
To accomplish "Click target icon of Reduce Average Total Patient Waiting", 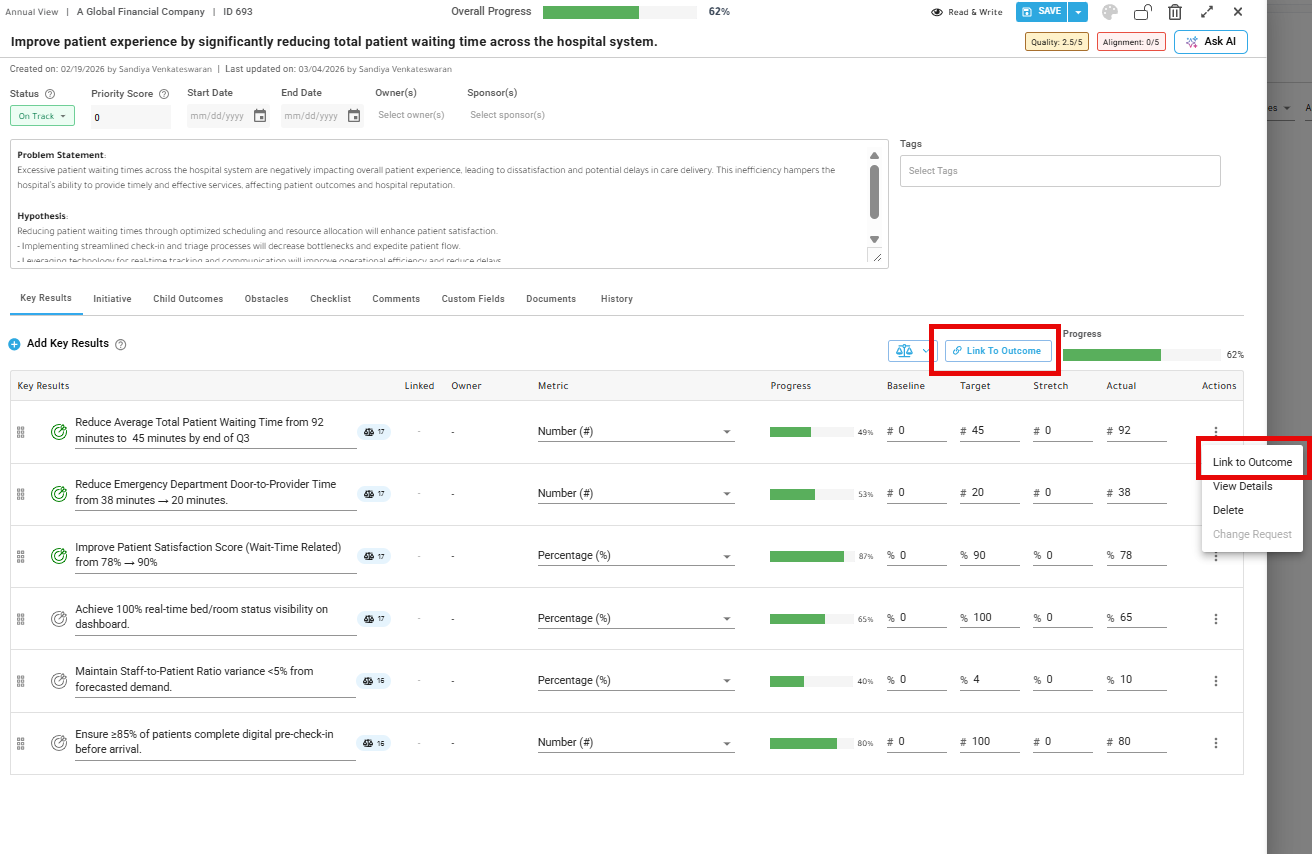I will pos(60,432).
